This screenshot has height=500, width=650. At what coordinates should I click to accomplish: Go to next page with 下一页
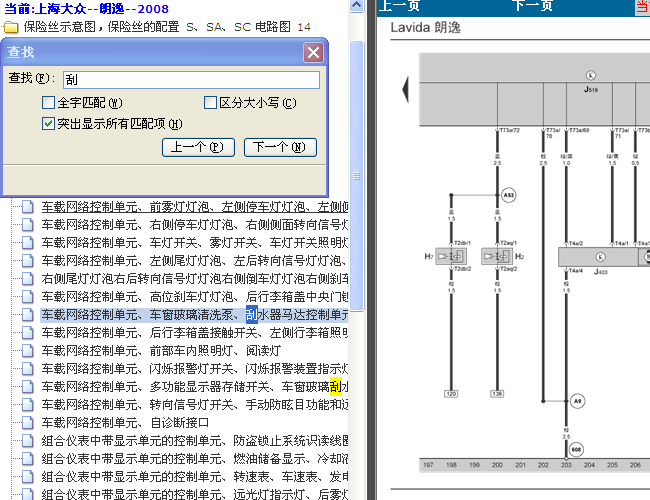[532, 5]
